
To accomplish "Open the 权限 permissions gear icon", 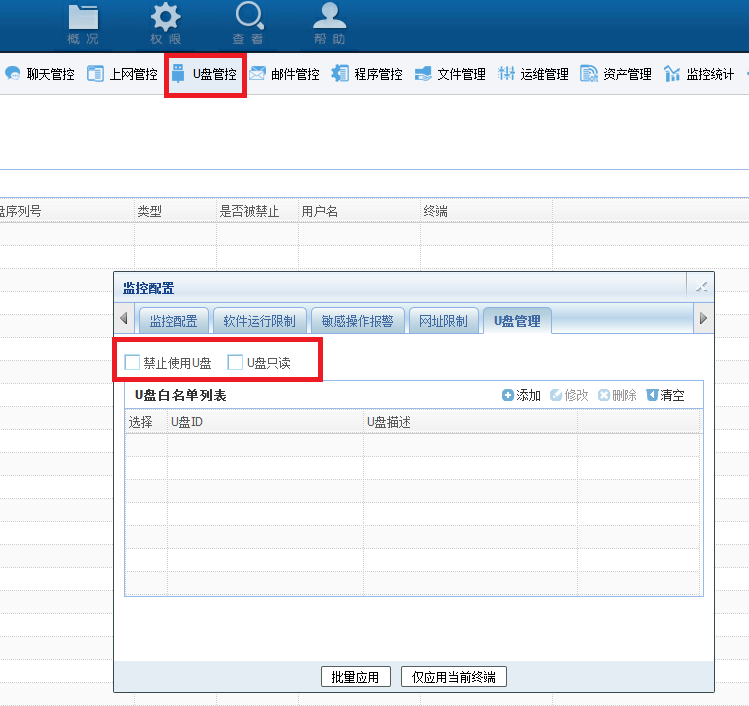I will [166, 17].
